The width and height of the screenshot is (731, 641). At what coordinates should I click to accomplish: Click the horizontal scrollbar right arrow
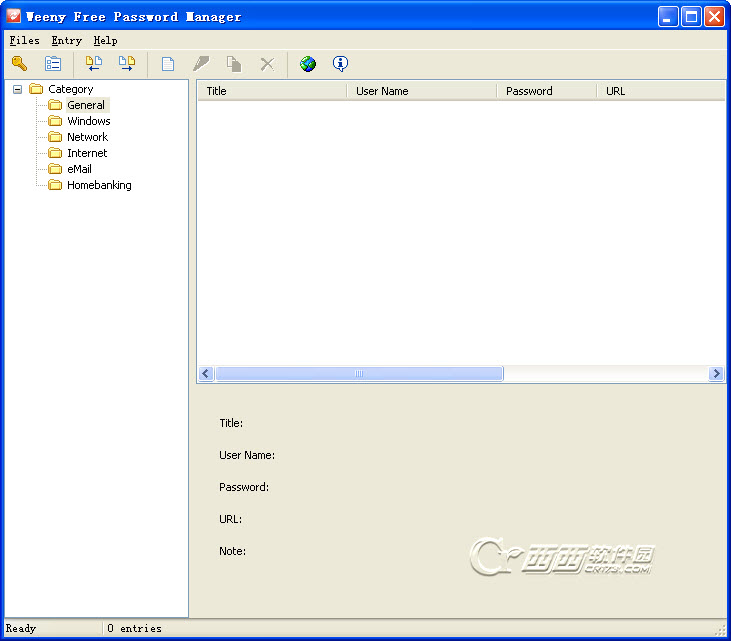tap(716, 374)
